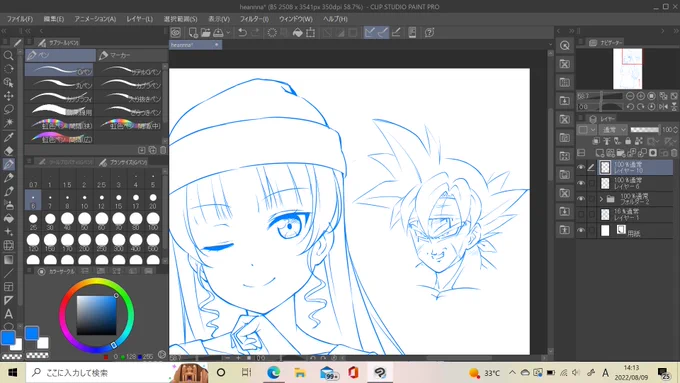Hide レイヤー 10 with its eye icon
This screenshot has height=383, width=680.
[581, 167]
